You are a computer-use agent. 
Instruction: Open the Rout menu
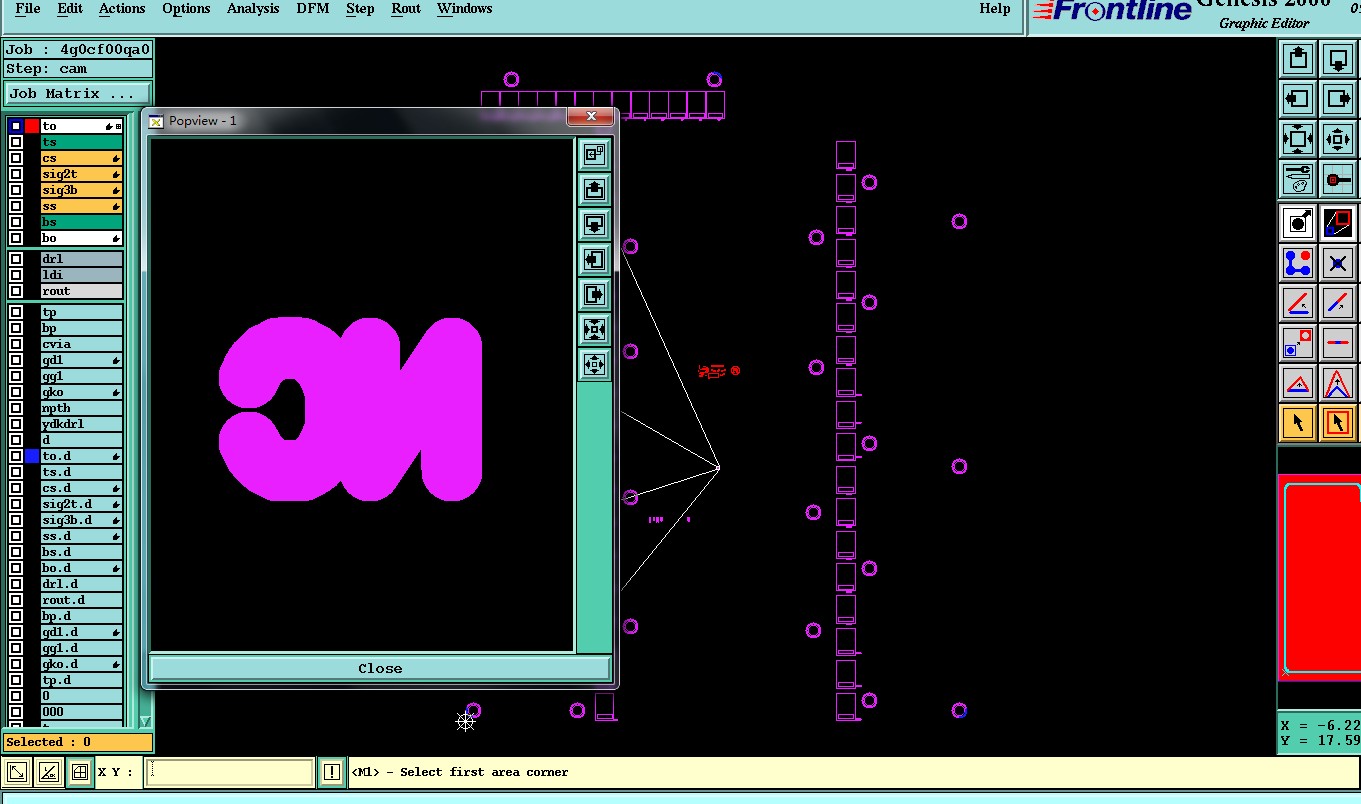point(406,9)
